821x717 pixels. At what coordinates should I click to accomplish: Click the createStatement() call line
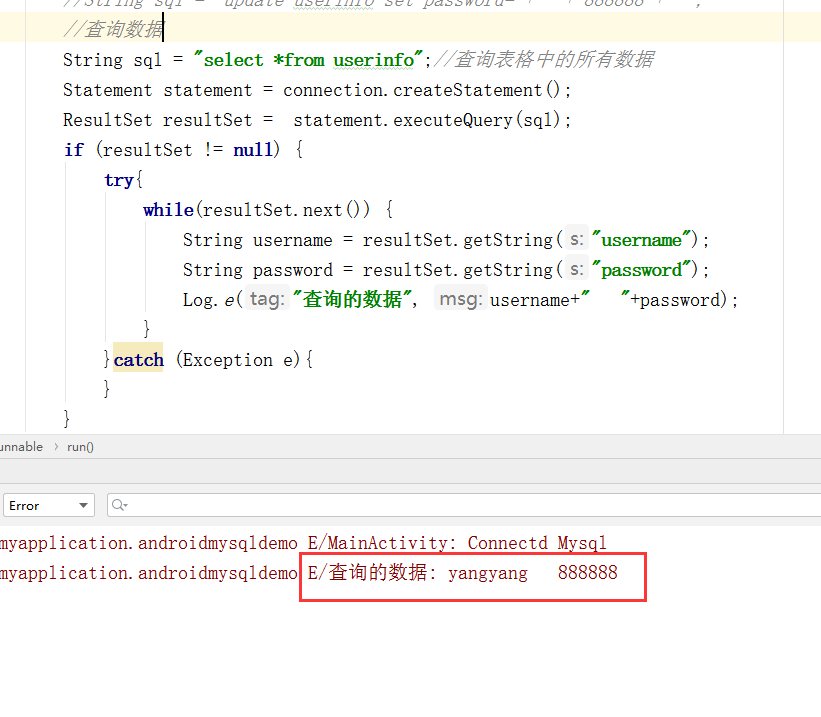pyautogui.click(x=317, y=90)
